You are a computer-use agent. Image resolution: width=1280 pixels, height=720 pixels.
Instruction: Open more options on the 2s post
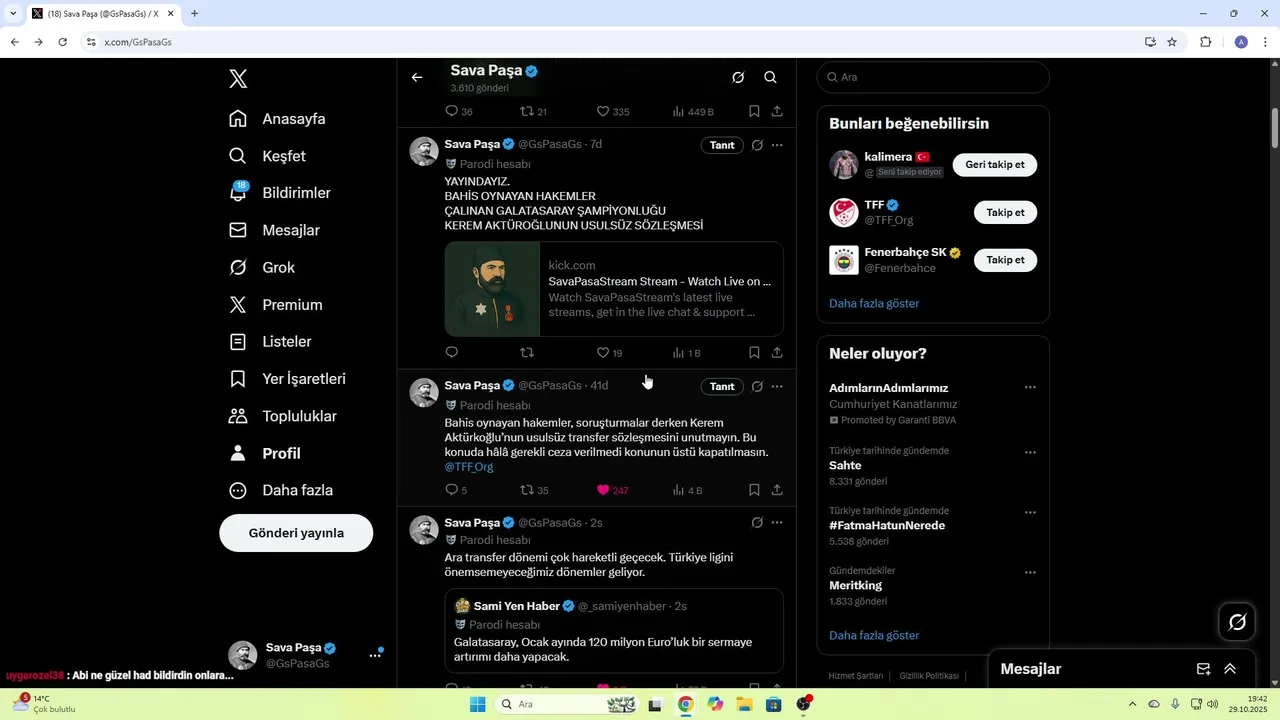(777, 523)
